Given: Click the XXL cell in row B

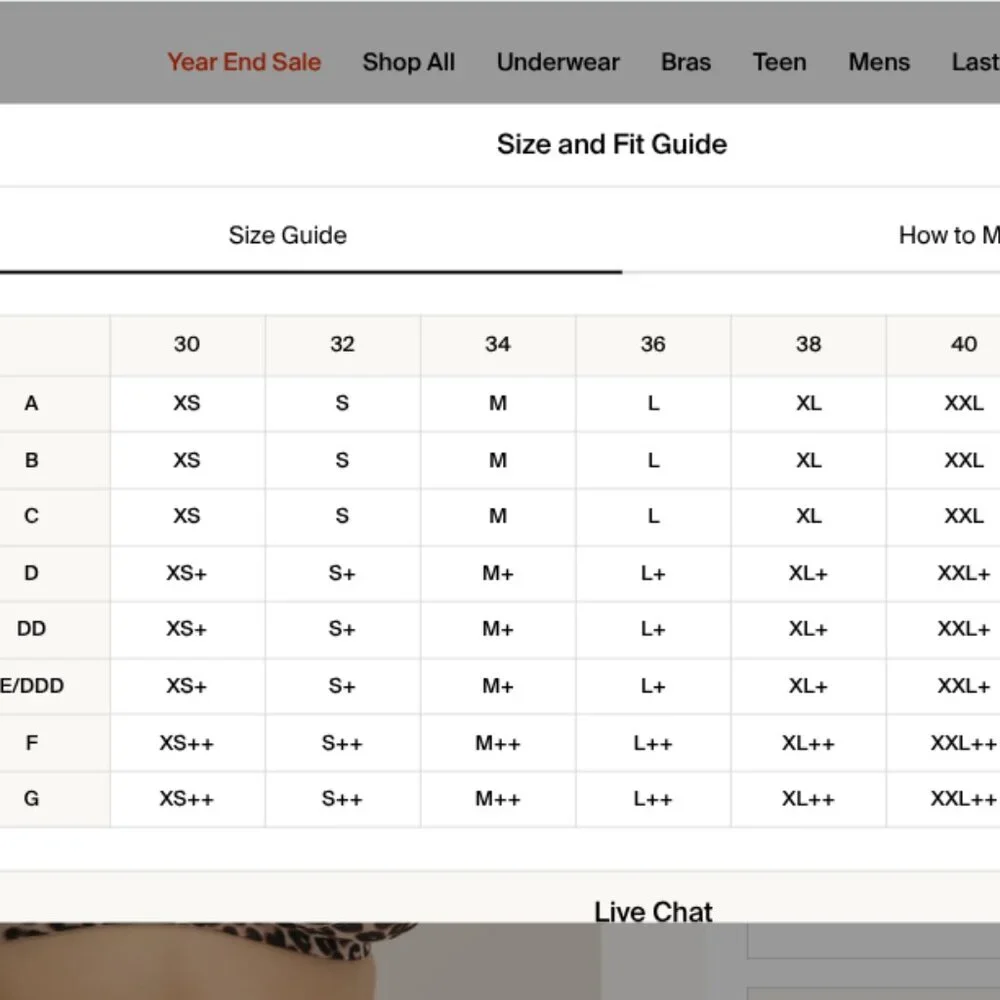Looking at the screenshot, I should tap(944, 460).
